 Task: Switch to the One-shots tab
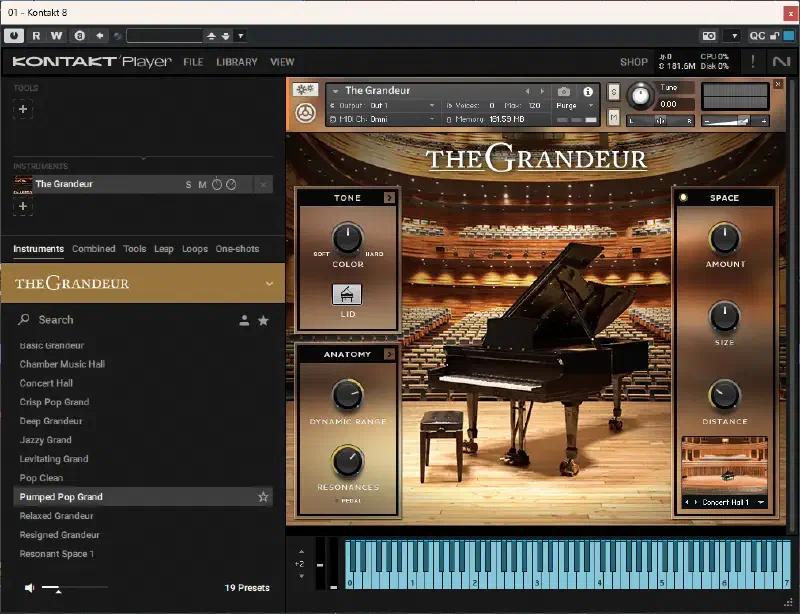tap(237, 249)
